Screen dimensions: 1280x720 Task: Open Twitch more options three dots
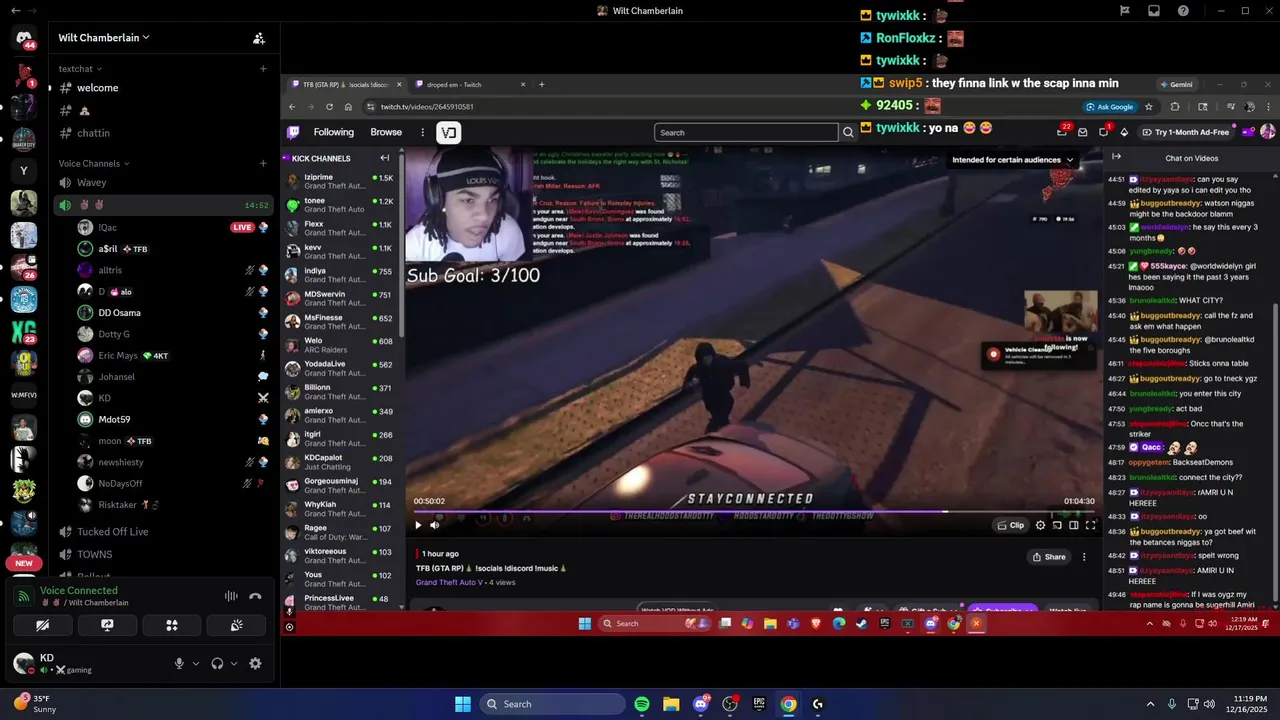tap(422, 132)
